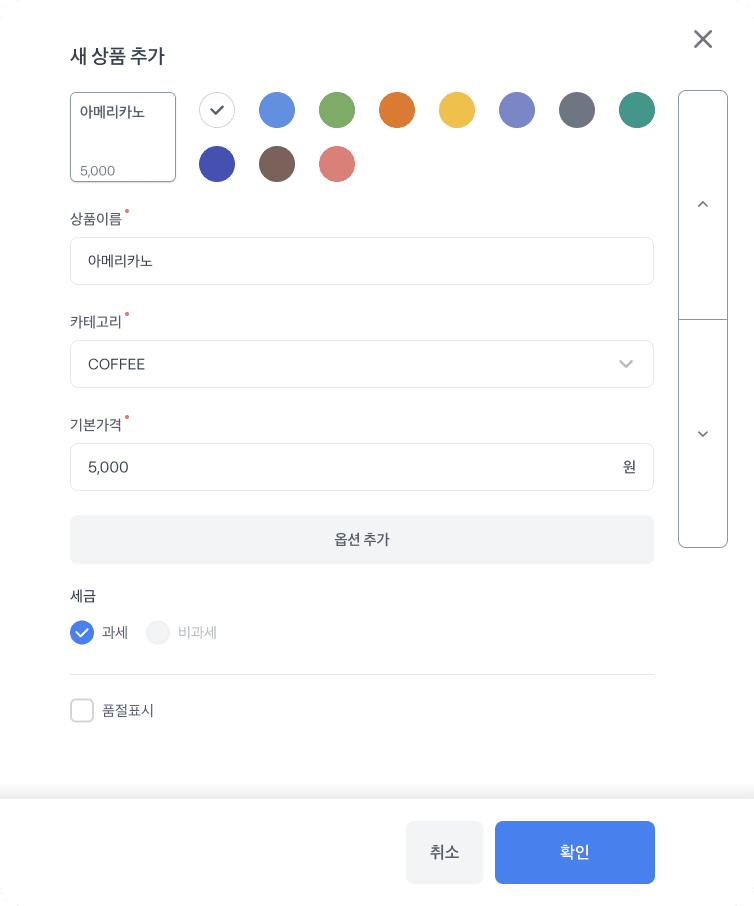Select the teal color swatch
The height and width of the screenshot is (906, 754).
637,110
